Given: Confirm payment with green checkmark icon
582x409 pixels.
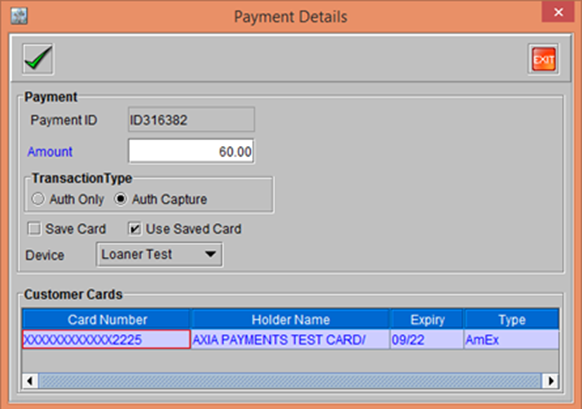Looking at the screenshot, I should (38, 59).
